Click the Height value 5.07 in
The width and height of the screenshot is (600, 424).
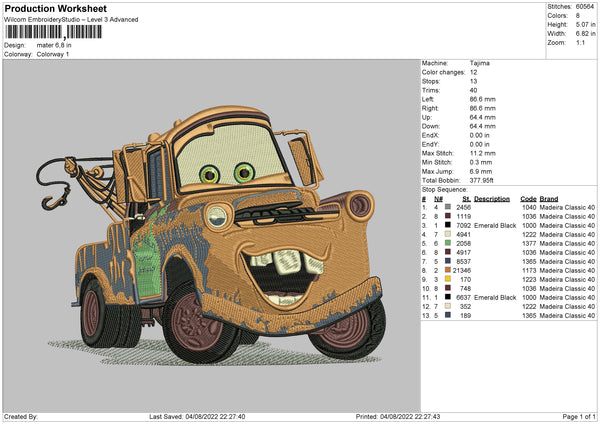pyautogui.click(x=585, y=24)
